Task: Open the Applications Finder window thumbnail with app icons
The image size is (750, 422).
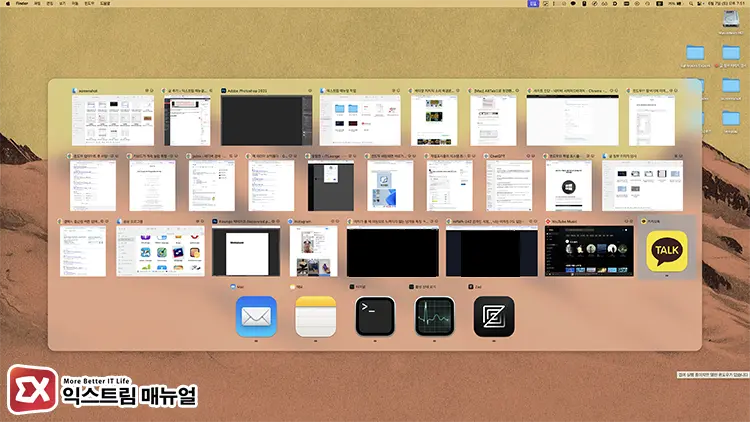Action: pos(160,251)
